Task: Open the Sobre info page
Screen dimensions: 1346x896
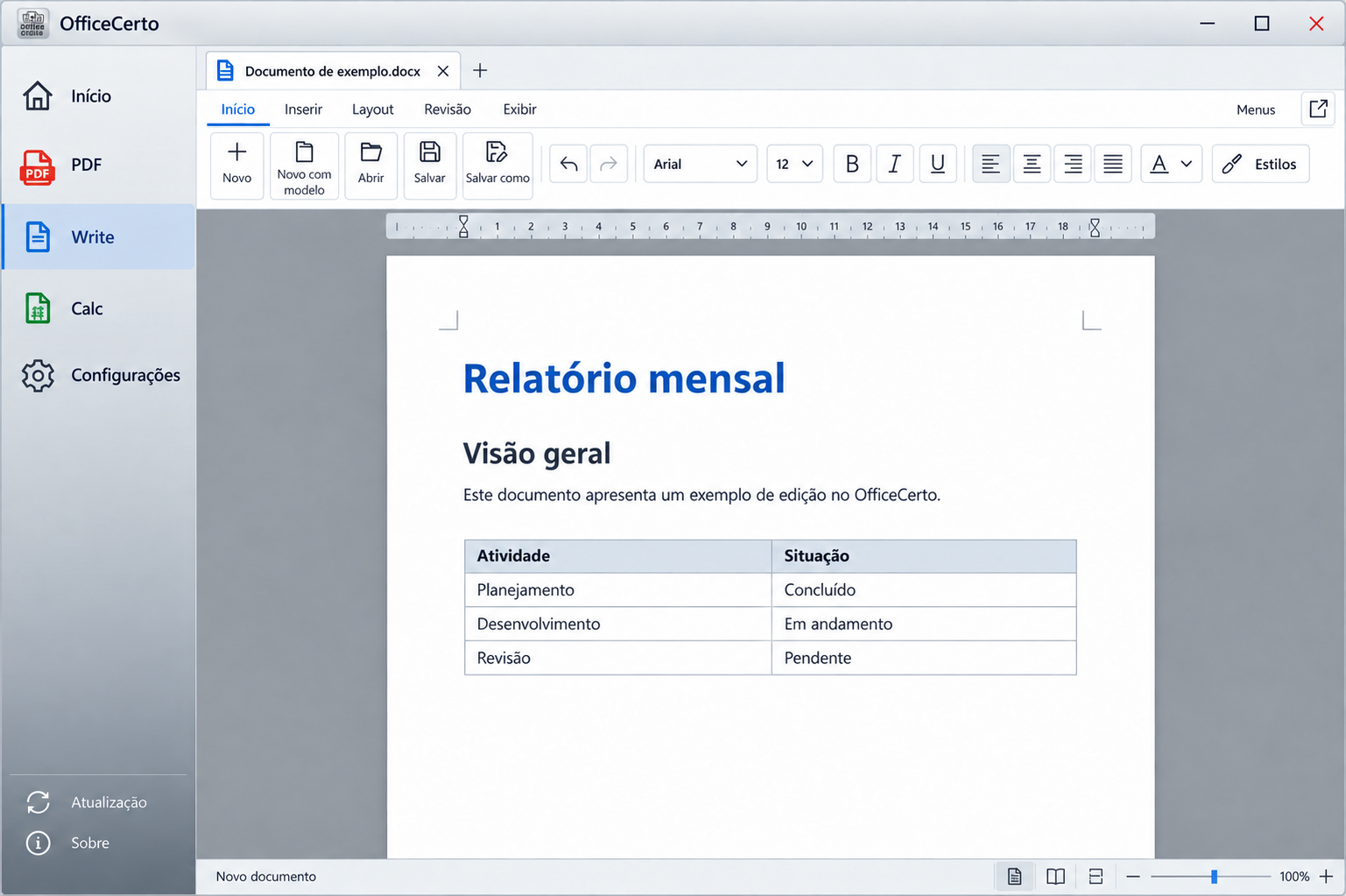Action: [98, 843]
